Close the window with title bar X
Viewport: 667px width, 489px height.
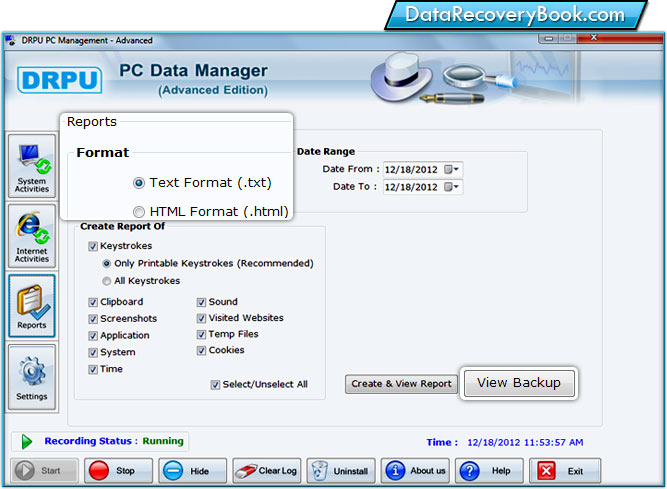(x=594, y=38)
